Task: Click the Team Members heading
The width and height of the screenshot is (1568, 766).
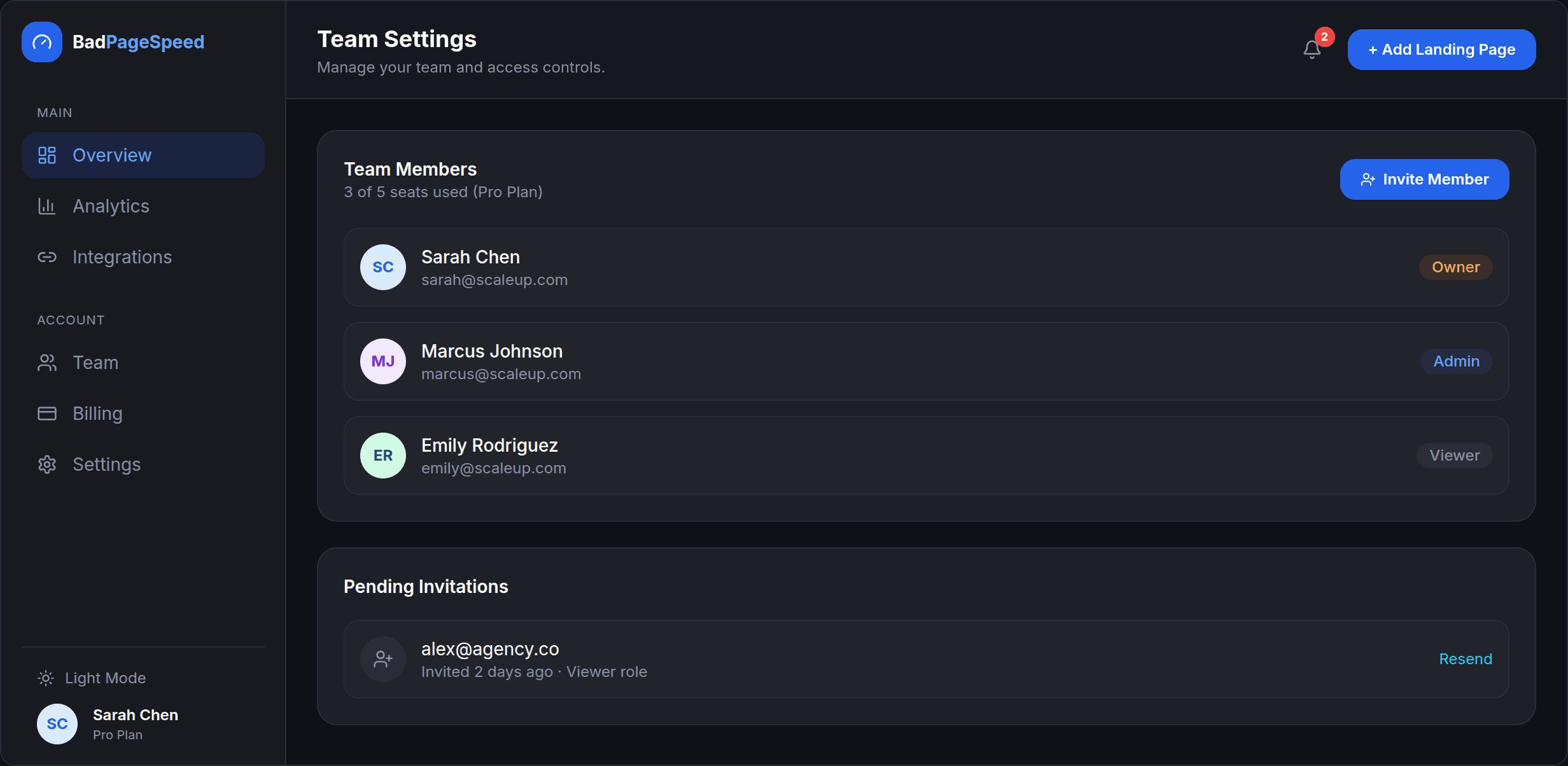Action: coord(410,169)
